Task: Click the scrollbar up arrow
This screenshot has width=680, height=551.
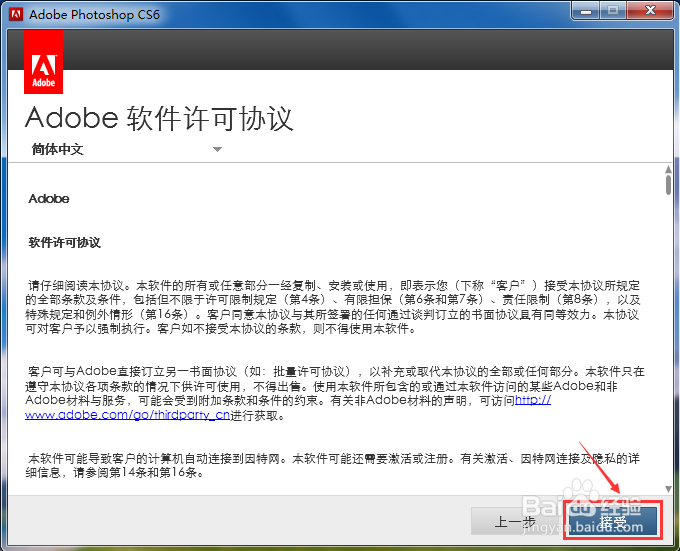Action: (x=668, y=169)
